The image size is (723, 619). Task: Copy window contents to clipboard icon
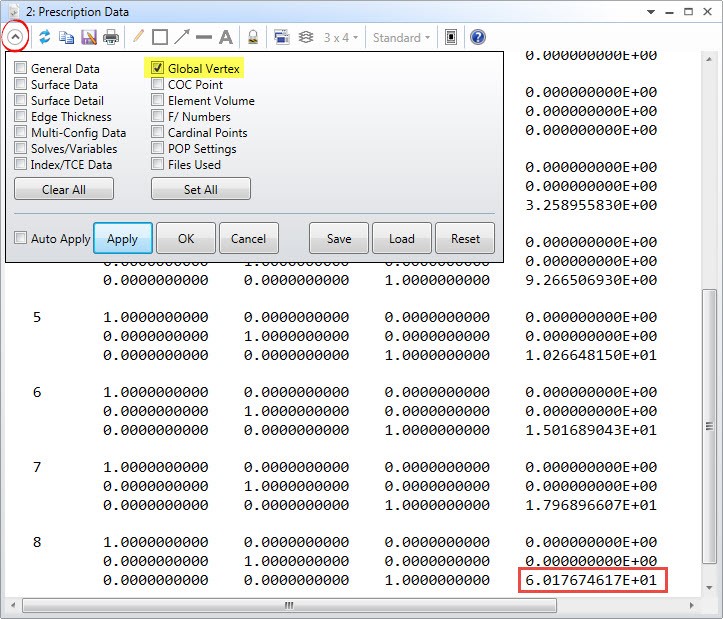click(66, 37)
